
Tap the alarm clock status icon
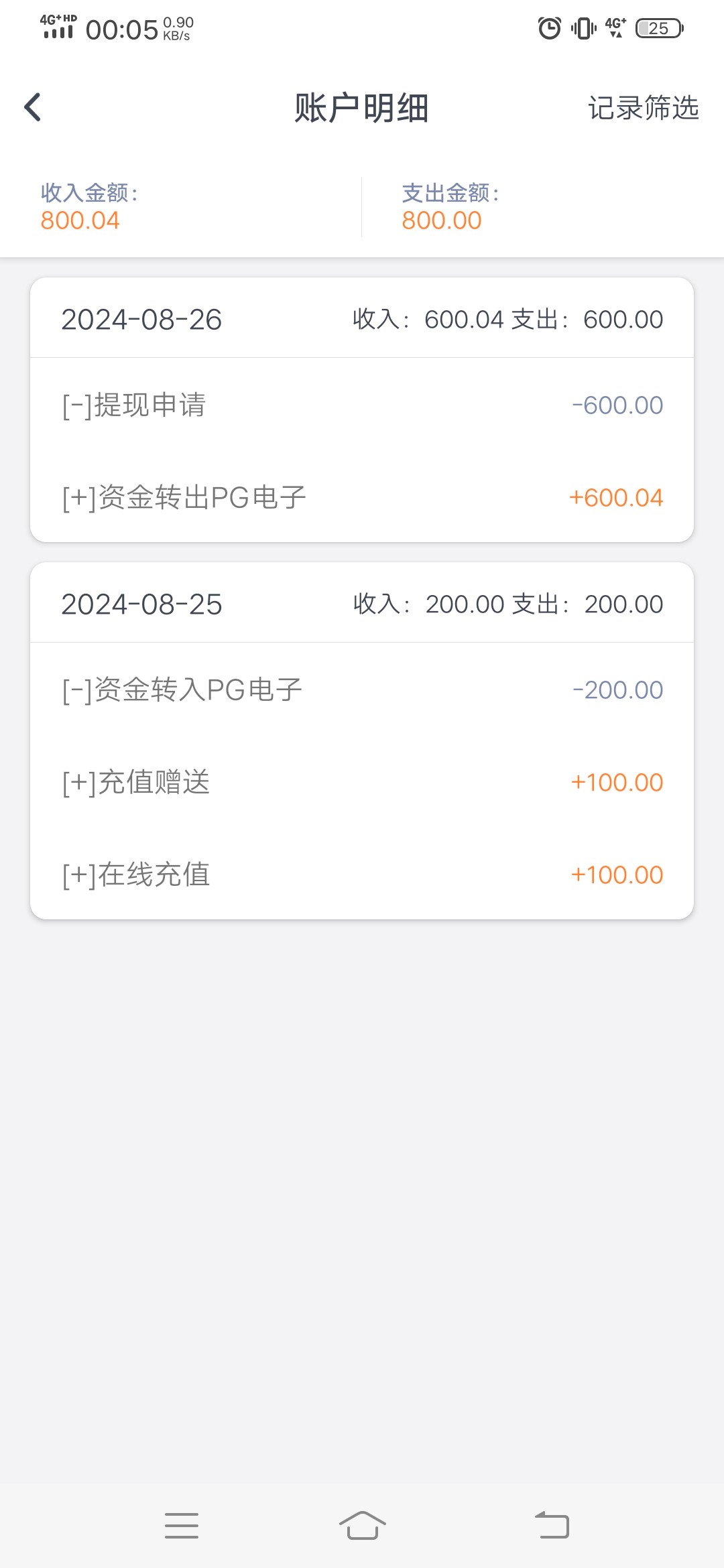coord(550,28)
